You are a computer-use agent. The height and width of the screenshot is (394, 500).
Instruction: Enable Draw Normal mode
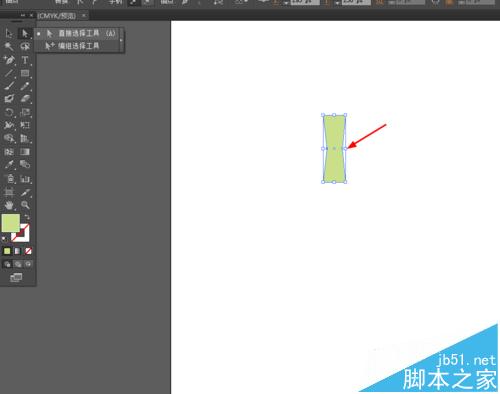coord(7,264)
